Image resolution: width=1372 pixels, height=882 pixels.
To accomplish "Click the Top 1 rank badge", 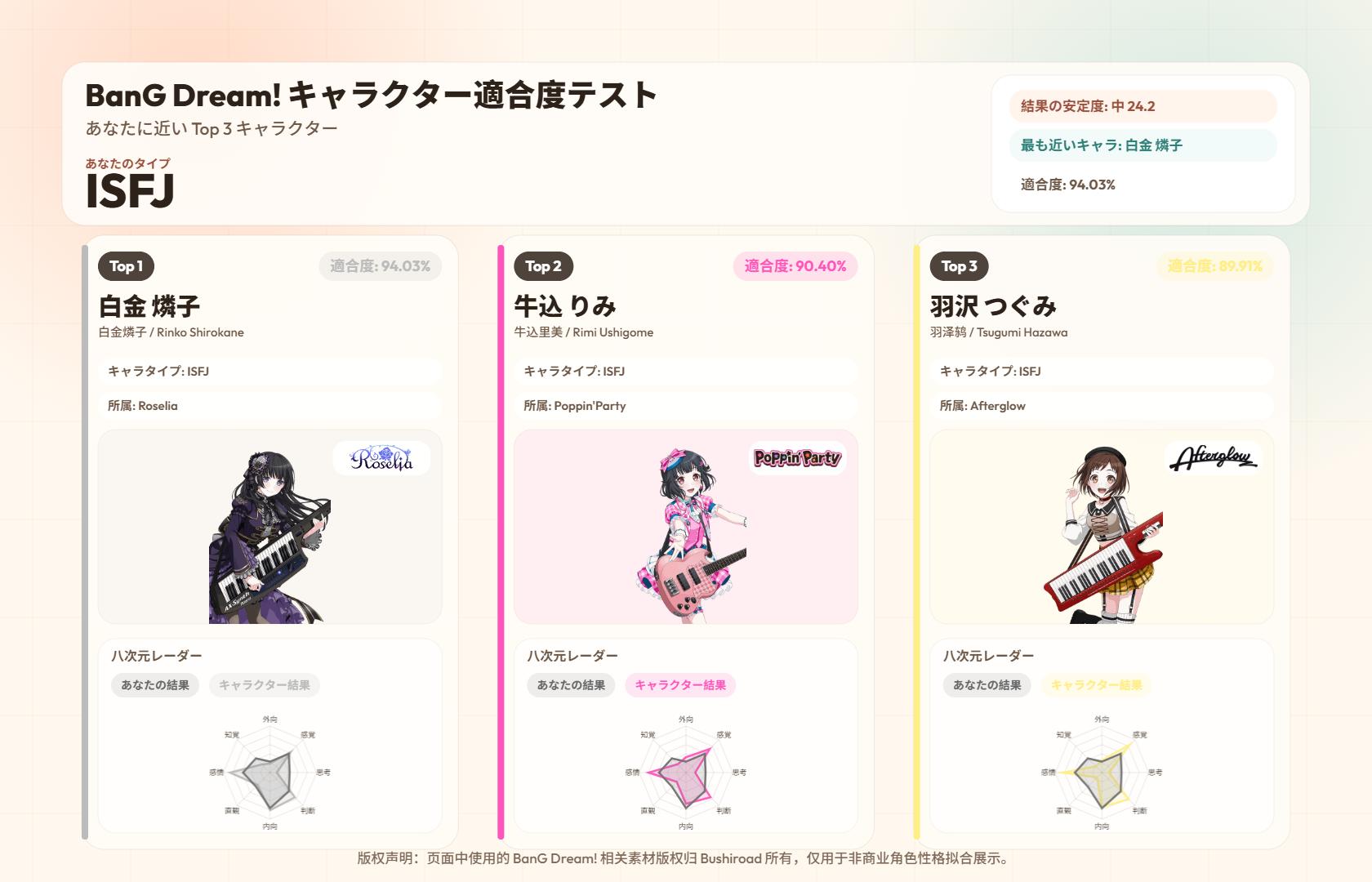I will tap(127, 266).
